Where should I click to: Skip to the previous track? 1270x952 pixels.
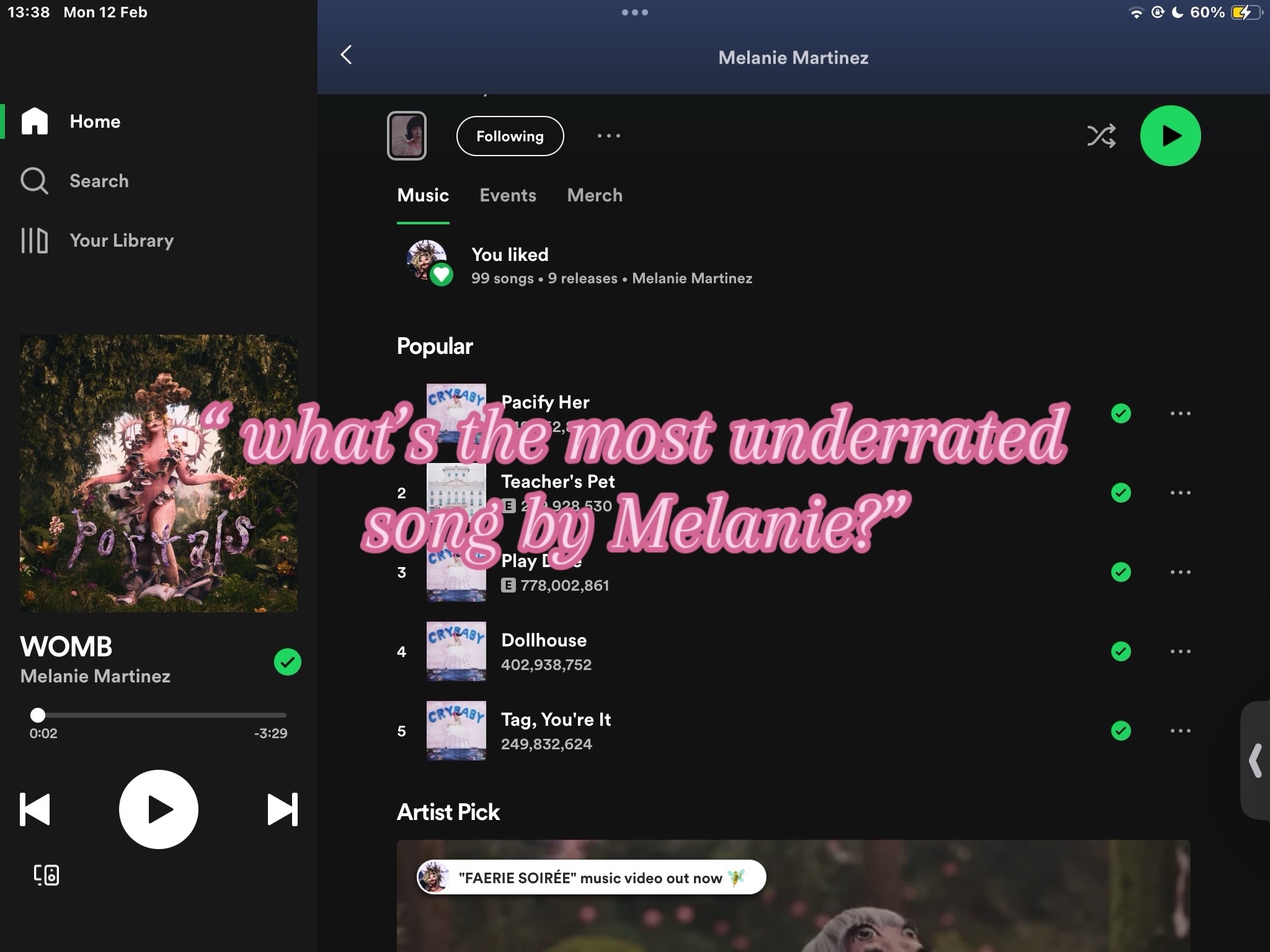click(35, 809)
